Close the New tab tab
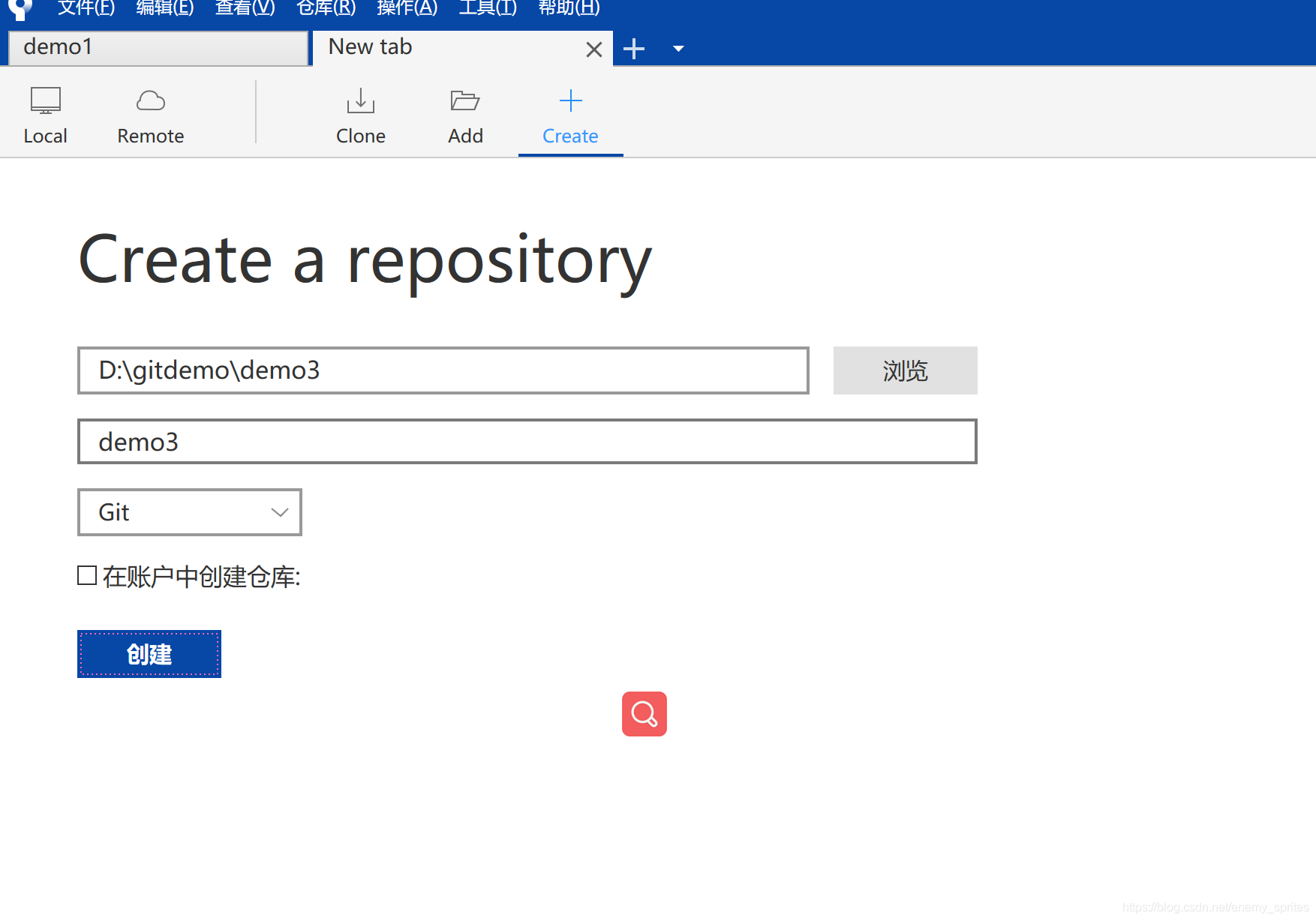Viewport: 1316px width, 921px height. [594, 49]
